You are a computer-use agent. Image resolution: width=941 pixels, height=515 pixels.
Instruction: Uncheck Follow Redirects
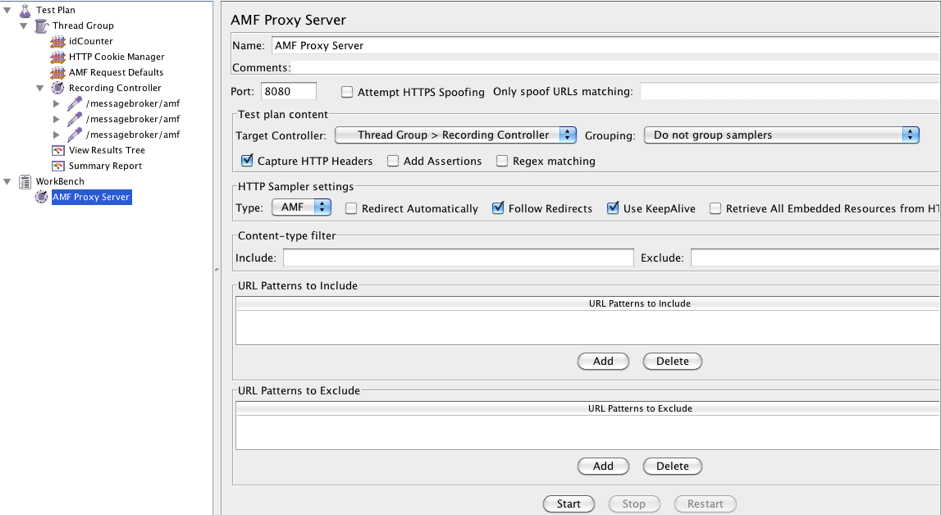click(x=498, y=208)
